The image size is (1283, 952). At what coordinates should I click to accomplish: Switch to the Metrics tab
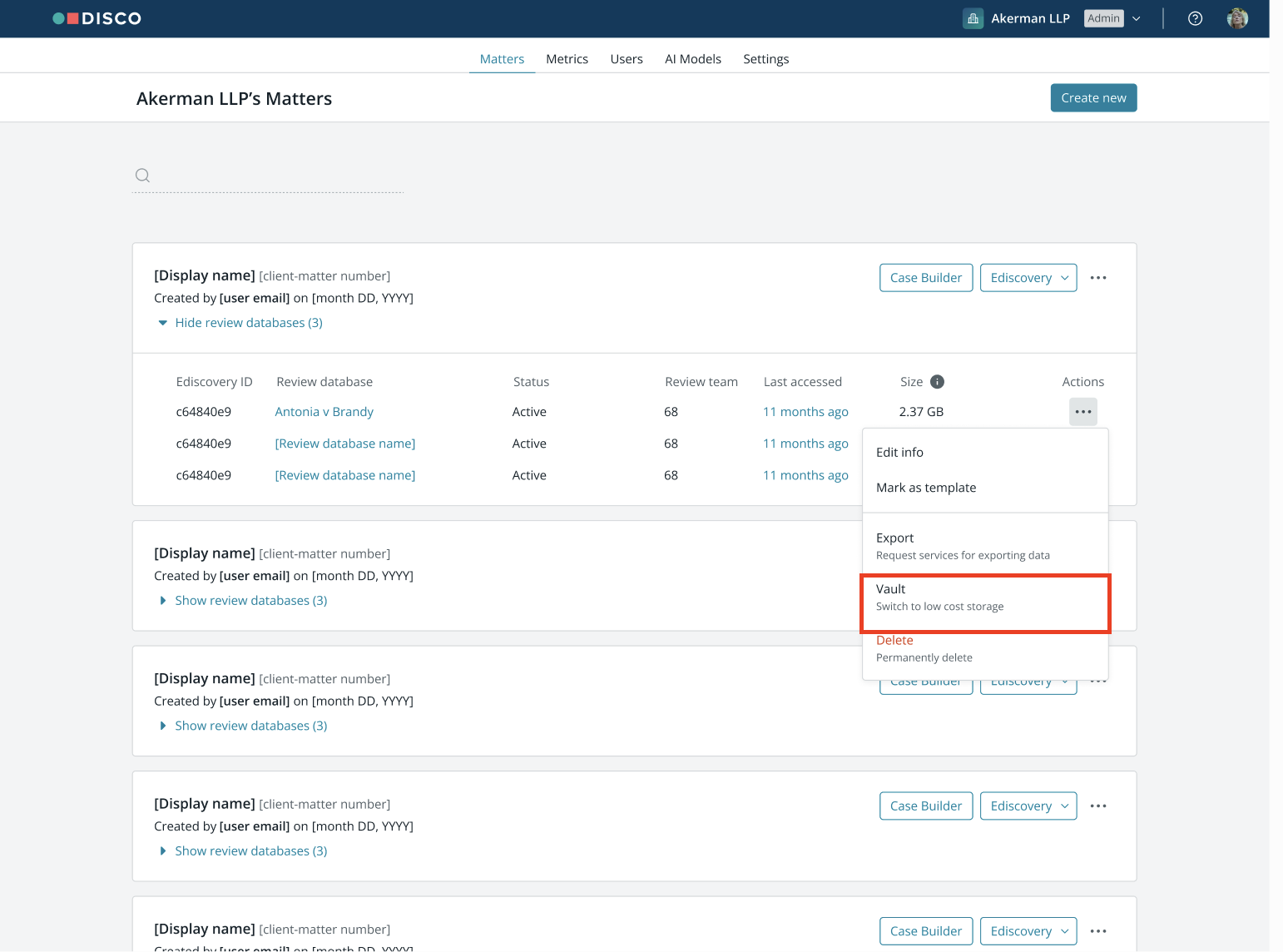coord(567,59)
